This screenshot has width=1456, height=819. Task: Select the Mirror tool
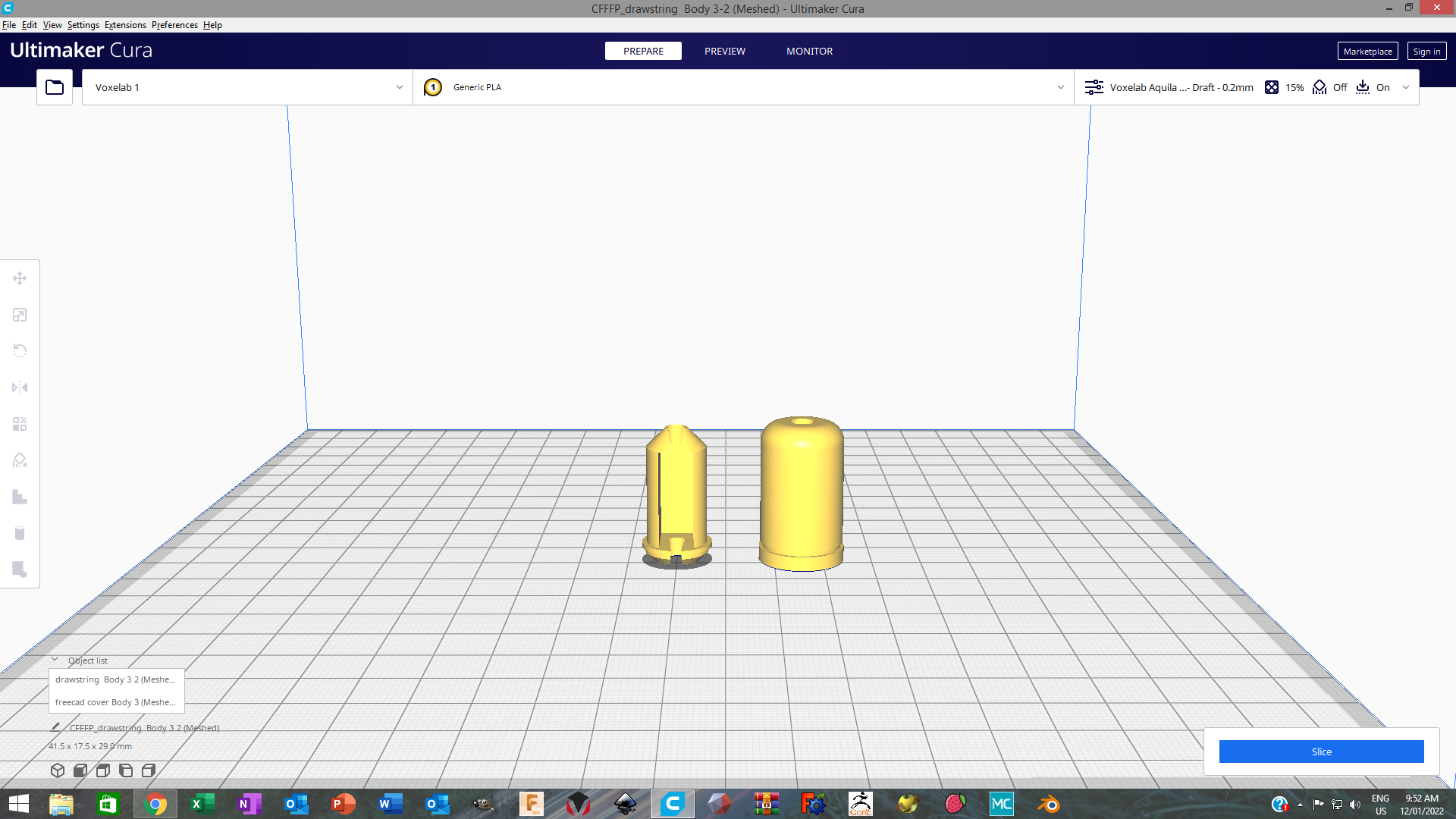(x=20, y=388)
